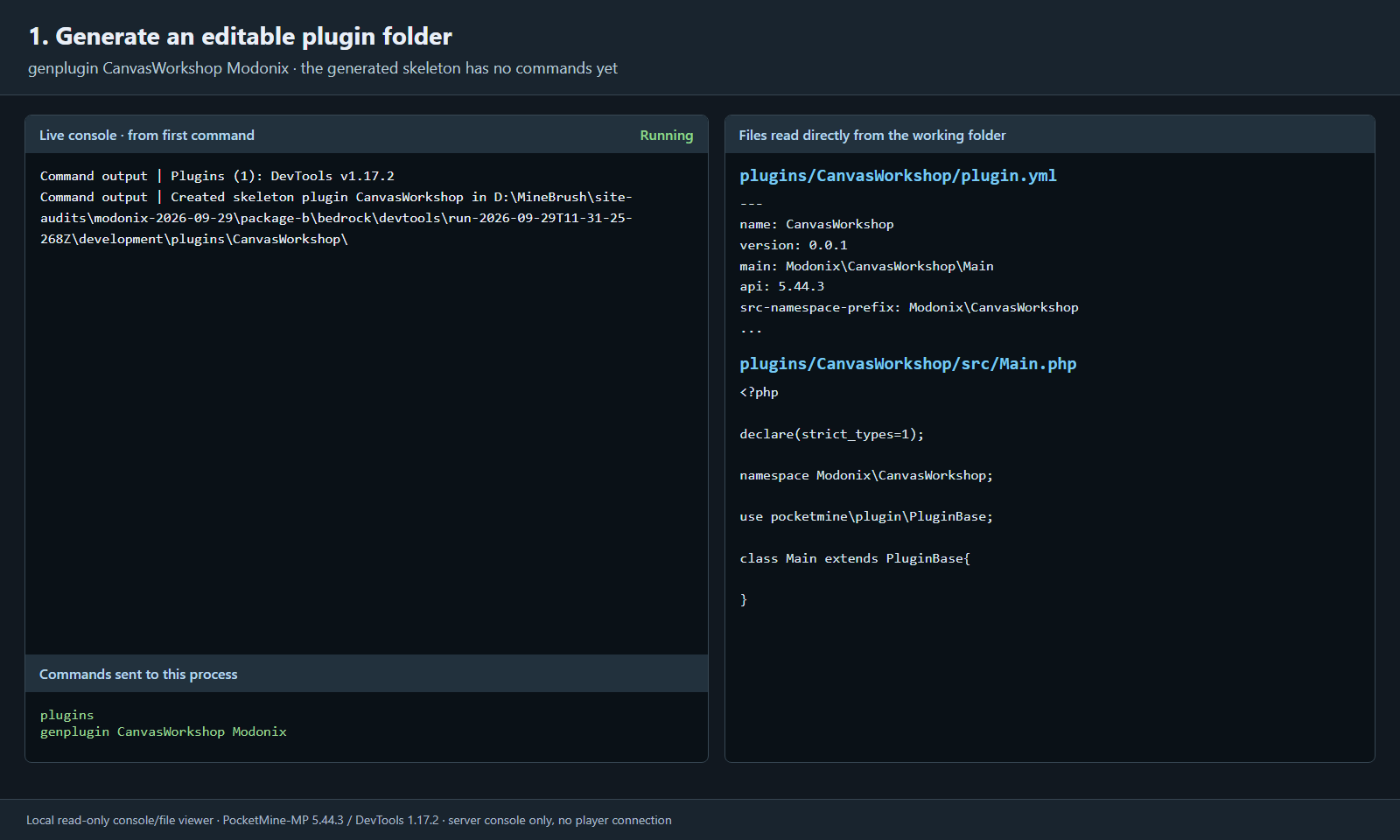Select the line 'class Main extends PluginBase{'
The image size is (1400, 840).
[855, 558]
